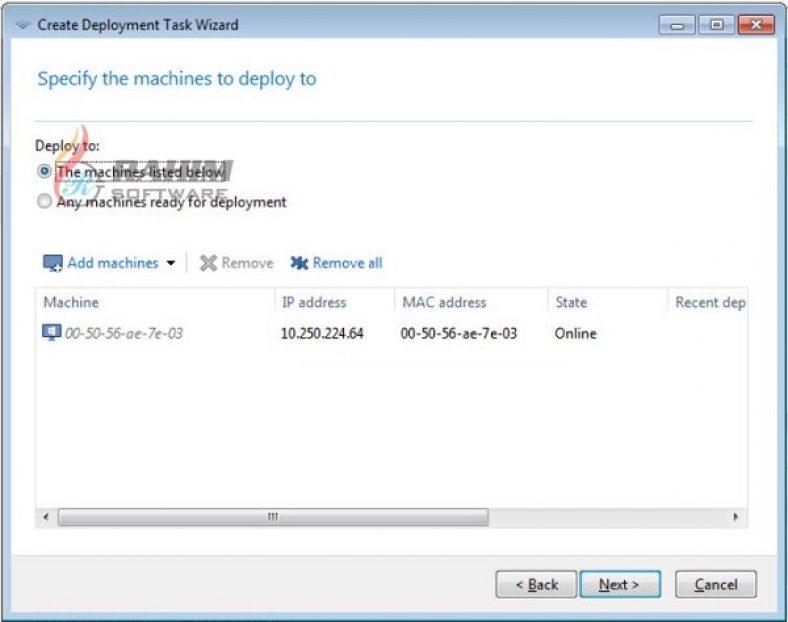Click IP address cell 10.250.224.64
Image resolution: width=788 pixels, height=622 pixels.
[x=322, y=333]
